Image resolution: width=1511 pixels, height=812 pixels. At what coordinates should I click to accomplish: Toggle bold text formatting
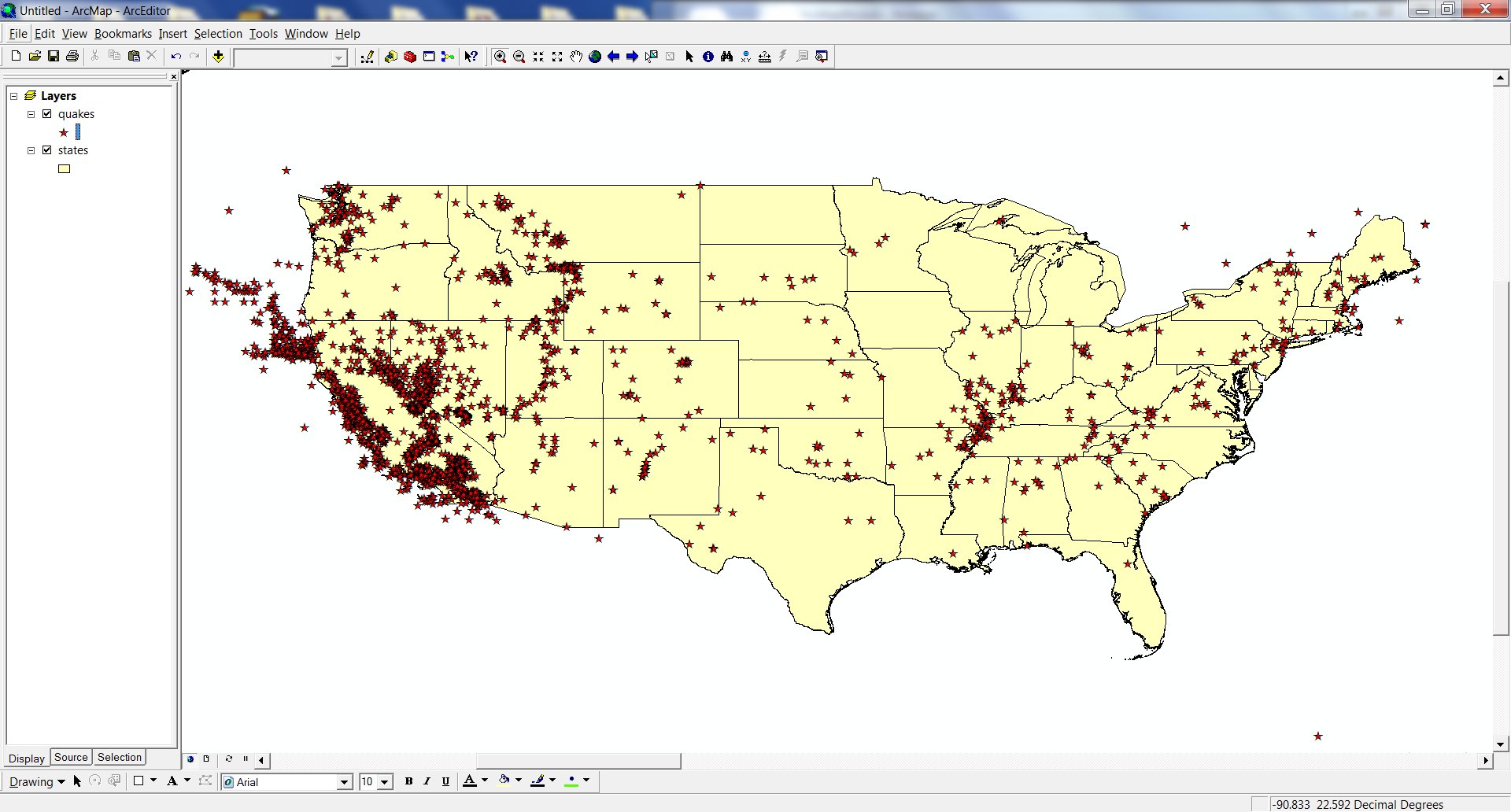click(x=408, y=781)
